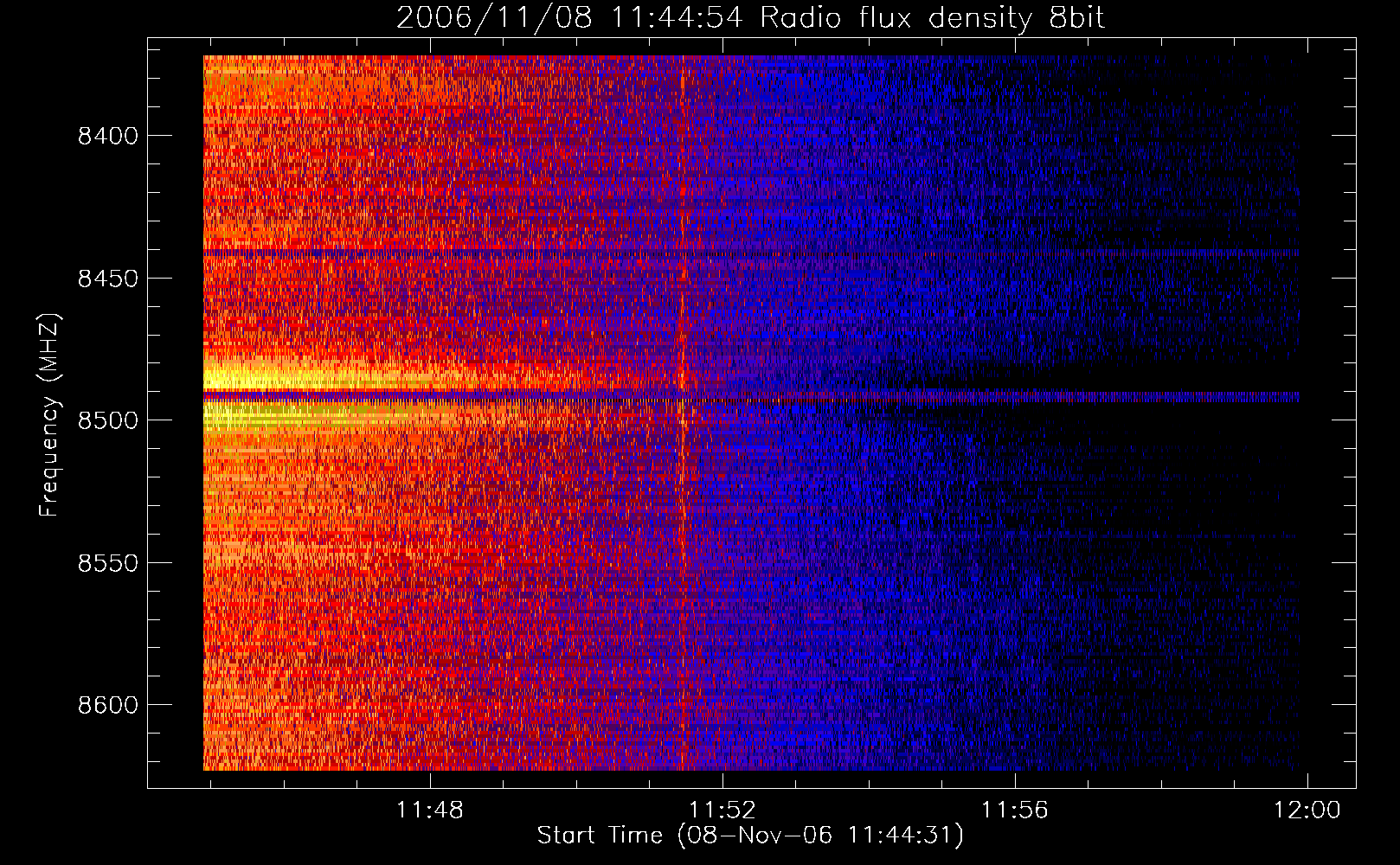The width and height of the screenshot is (1400, 865).
Task: Click the 8450 frequency tick label
Action: 107,279
